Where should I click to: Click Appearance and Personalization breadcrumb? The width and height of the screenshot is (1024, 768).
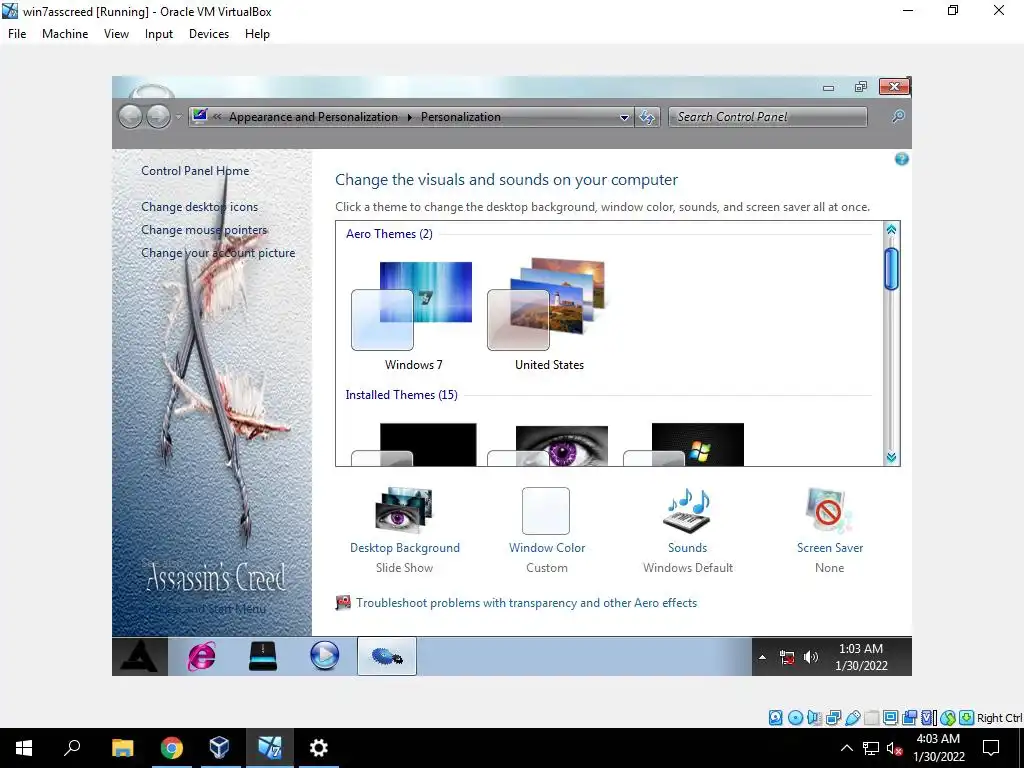pyautogui.click(x=313, y=117)
